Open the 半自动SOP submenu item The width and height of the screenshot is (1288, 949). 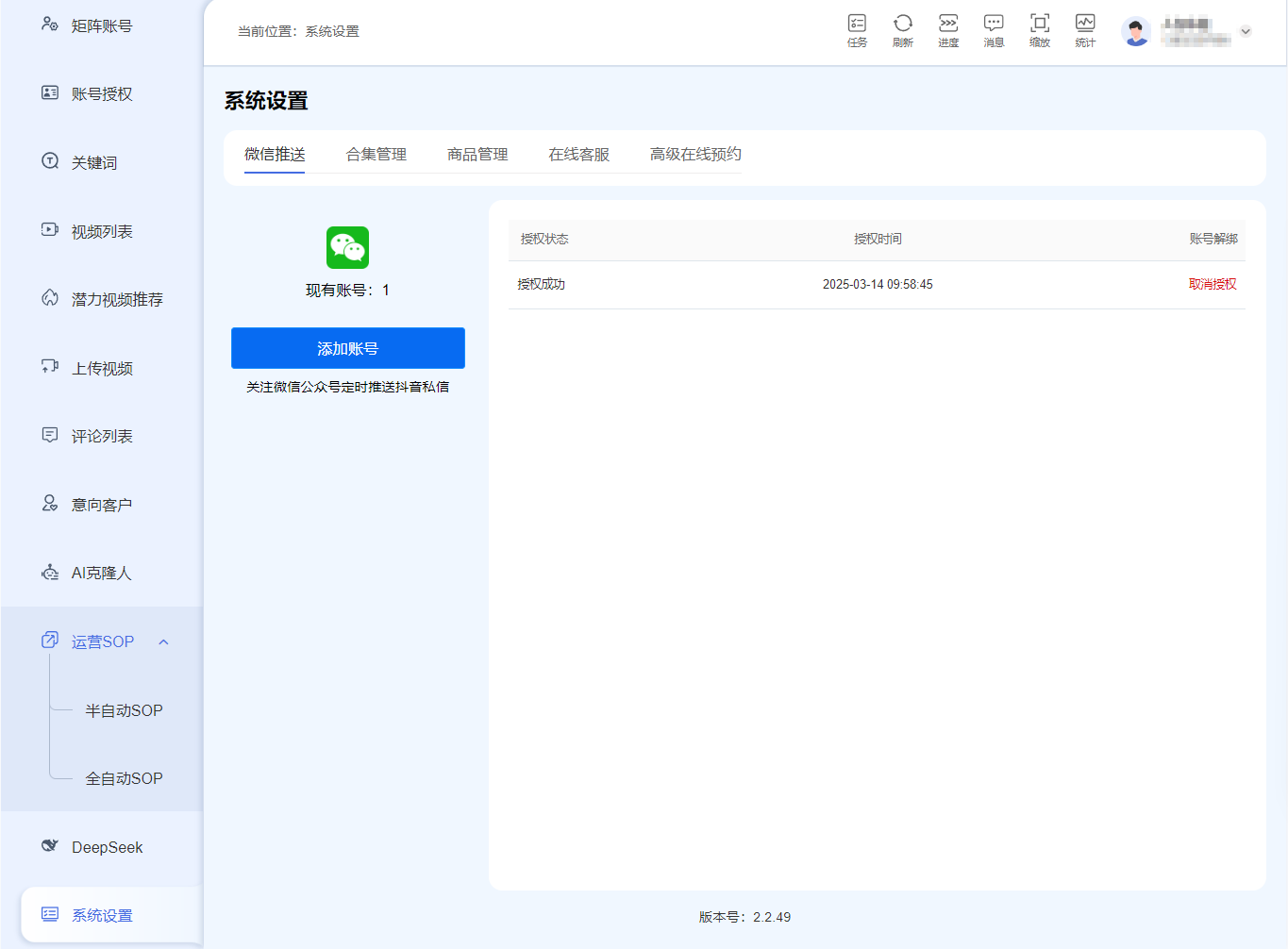tap(124, 710)
